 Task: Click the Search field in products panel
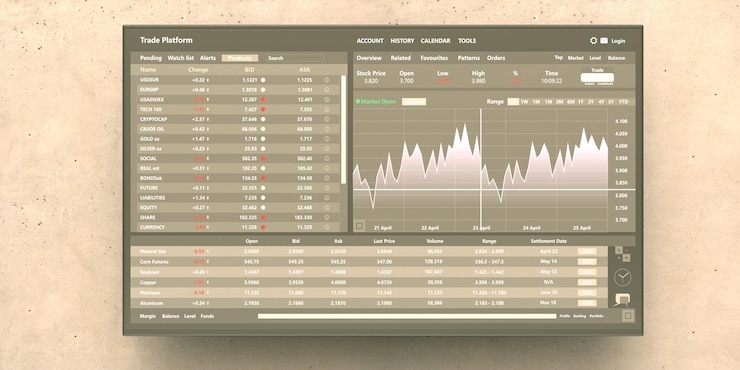(x=295, y=58)
